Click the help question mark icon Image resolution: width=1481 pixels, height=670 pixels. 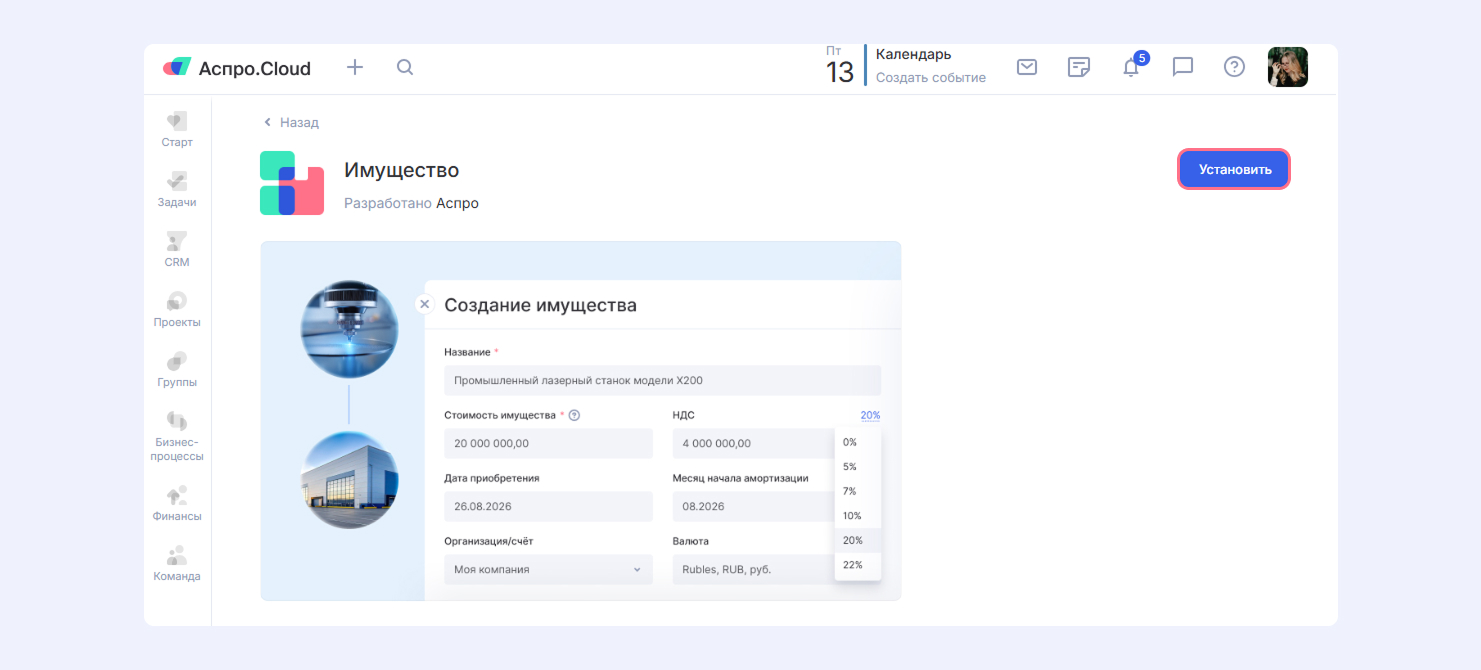coord(1235,67)
